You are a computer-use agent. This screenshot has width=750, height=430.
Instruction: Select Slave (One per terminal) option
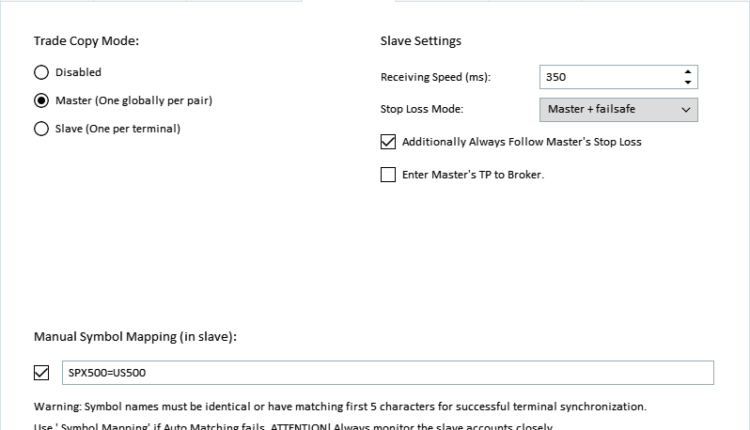click(x=41, y=128)
